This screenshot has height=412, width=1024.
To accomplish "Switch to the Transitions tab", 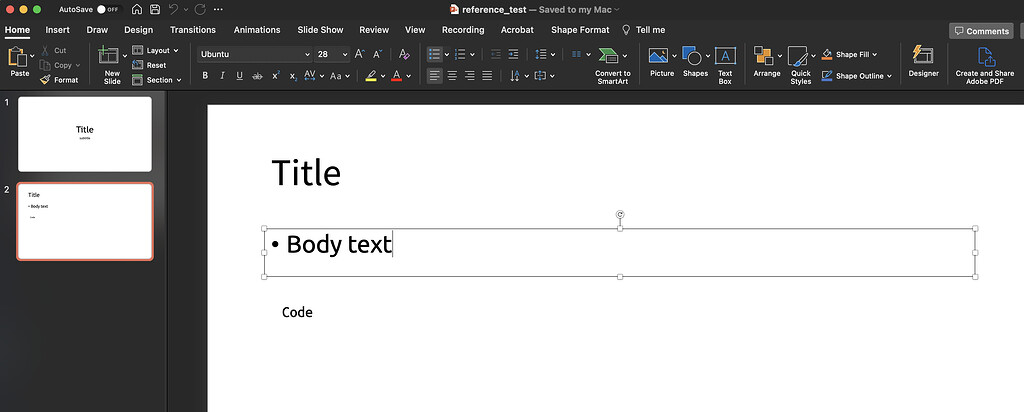I will point(193,30).
